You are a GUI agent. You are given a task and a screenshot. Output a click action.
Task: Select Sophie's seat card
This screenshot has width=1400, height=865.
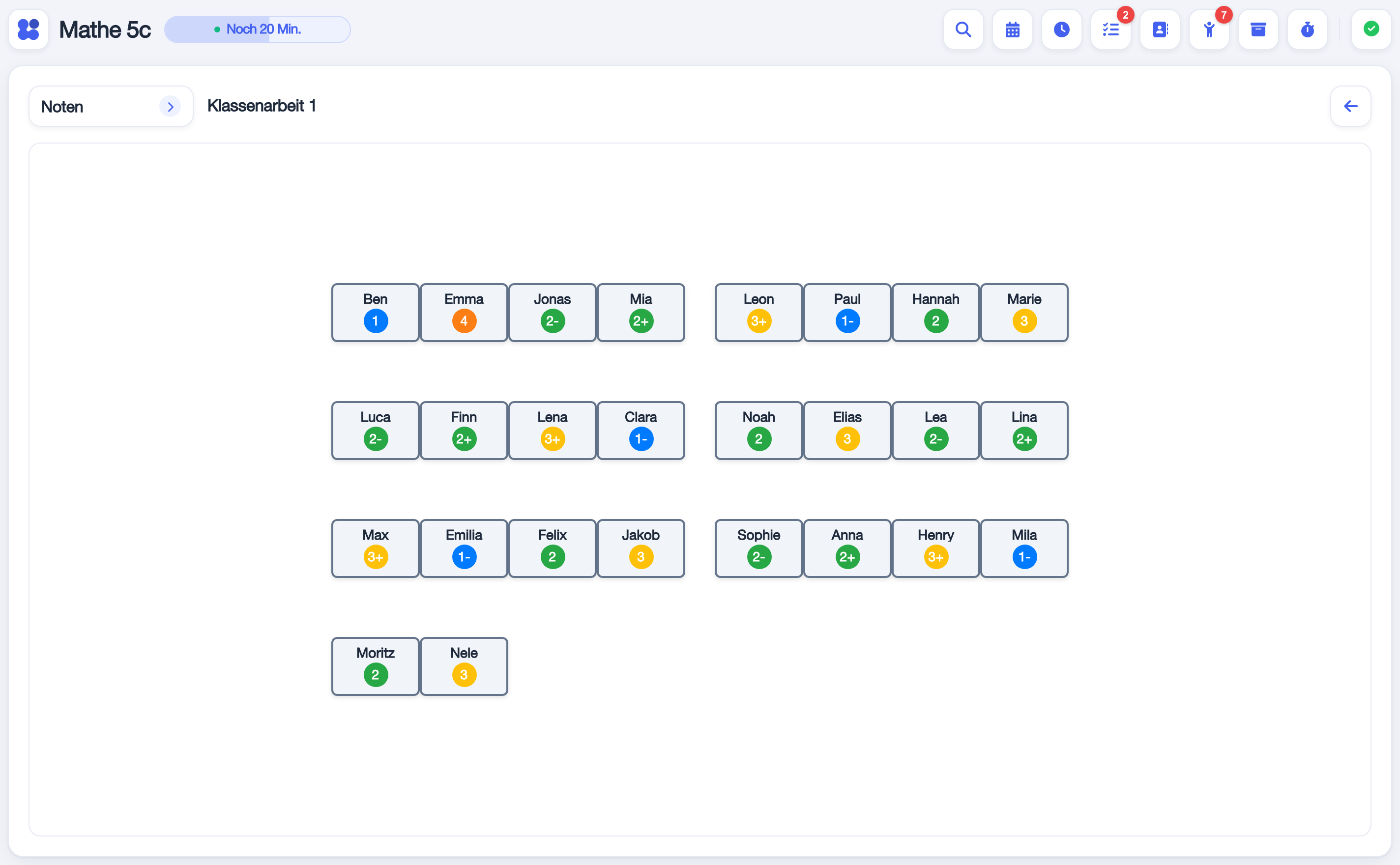coord(759,548)
